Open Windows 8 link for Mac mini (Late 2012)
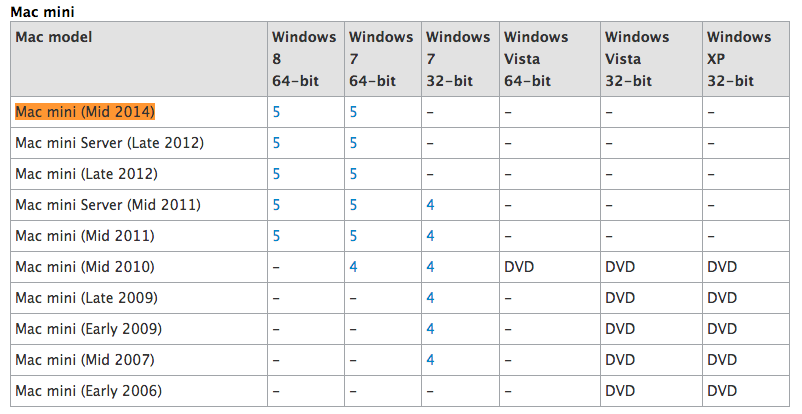Viewport: 802px width, 414px height. click(x=276, y=174)
